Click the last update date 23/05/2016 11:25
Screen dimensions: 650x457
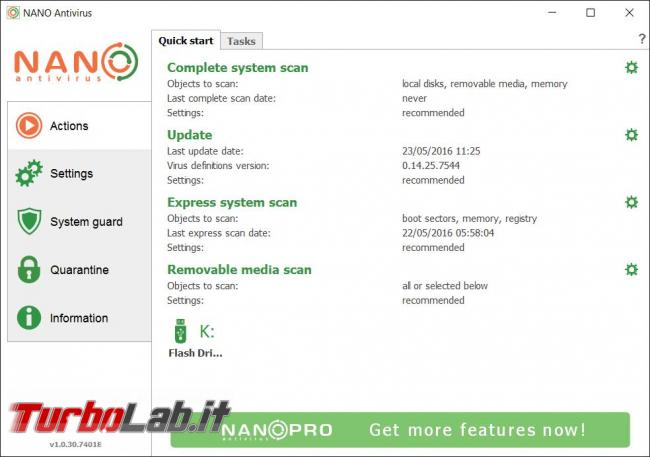(441, 151)
